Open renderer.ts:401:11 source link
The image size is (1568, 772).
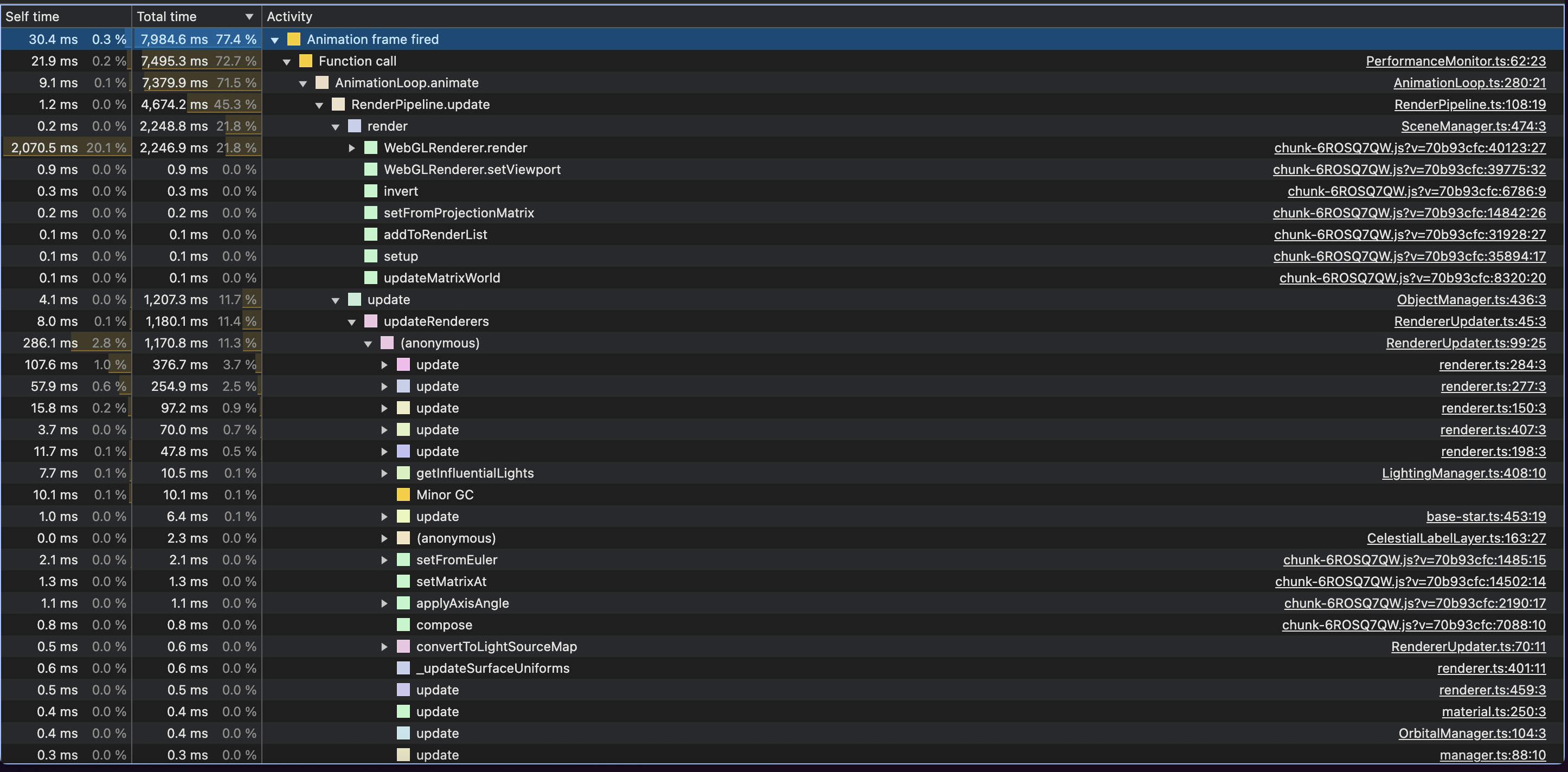tap(1492, 668)
